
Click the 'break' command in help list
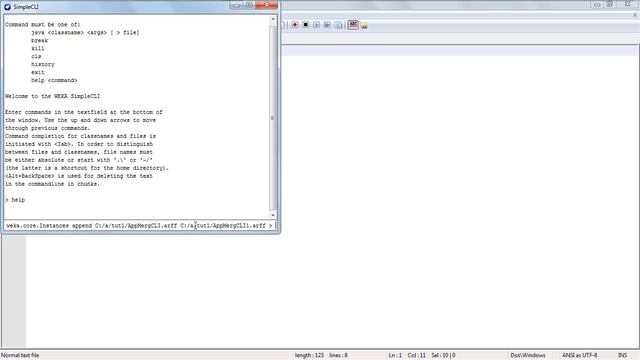(x=39, y=40)
